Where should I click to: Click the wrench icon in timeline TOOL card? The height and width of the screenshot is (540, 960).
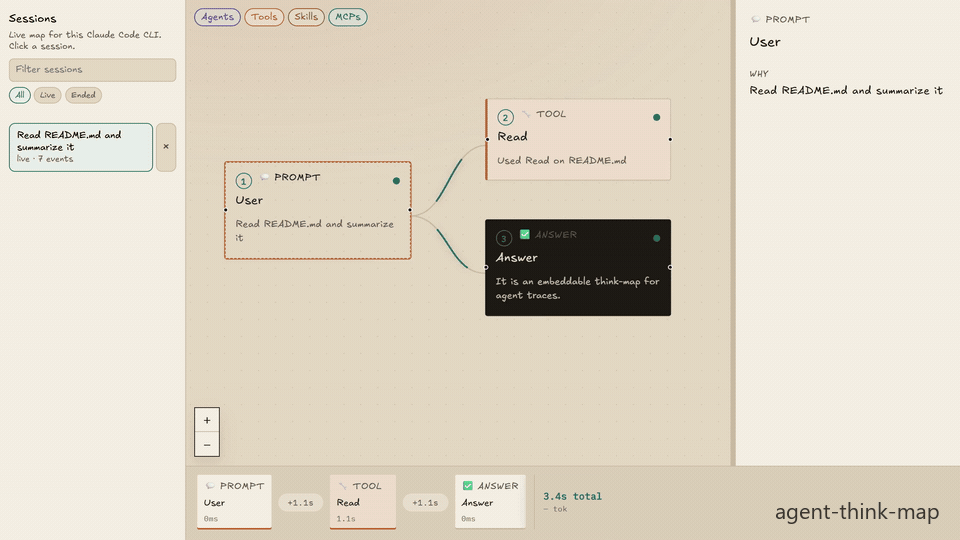pyautogui.click(x=342, y=486)
